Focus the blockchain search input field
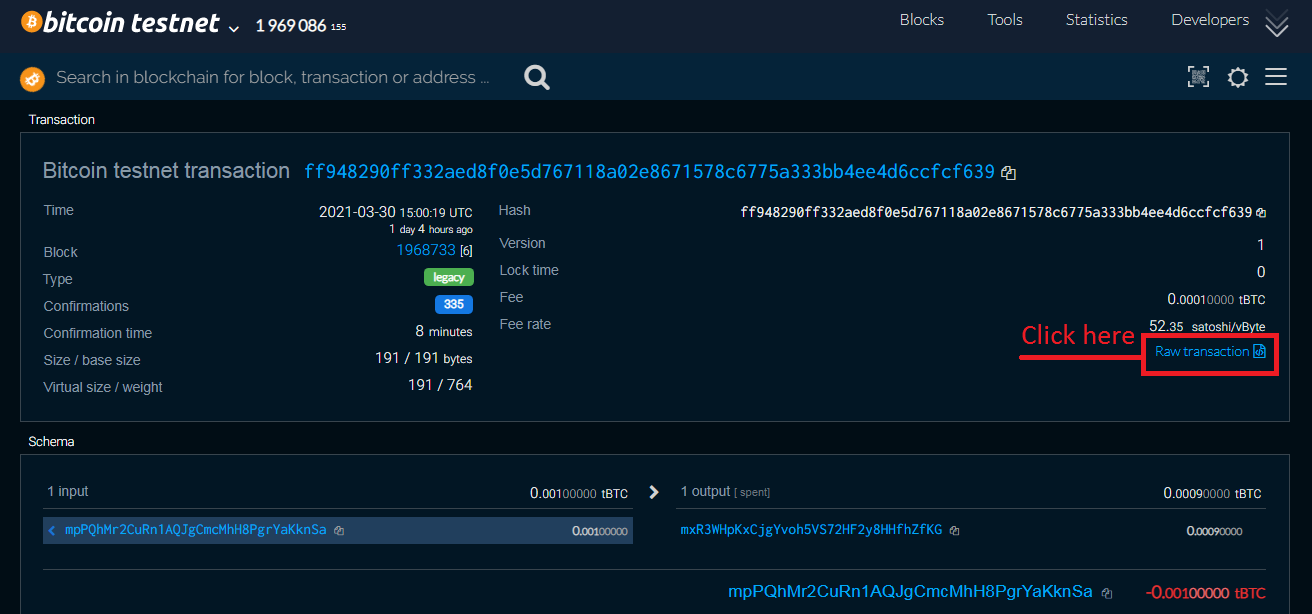 pos(273,77)
